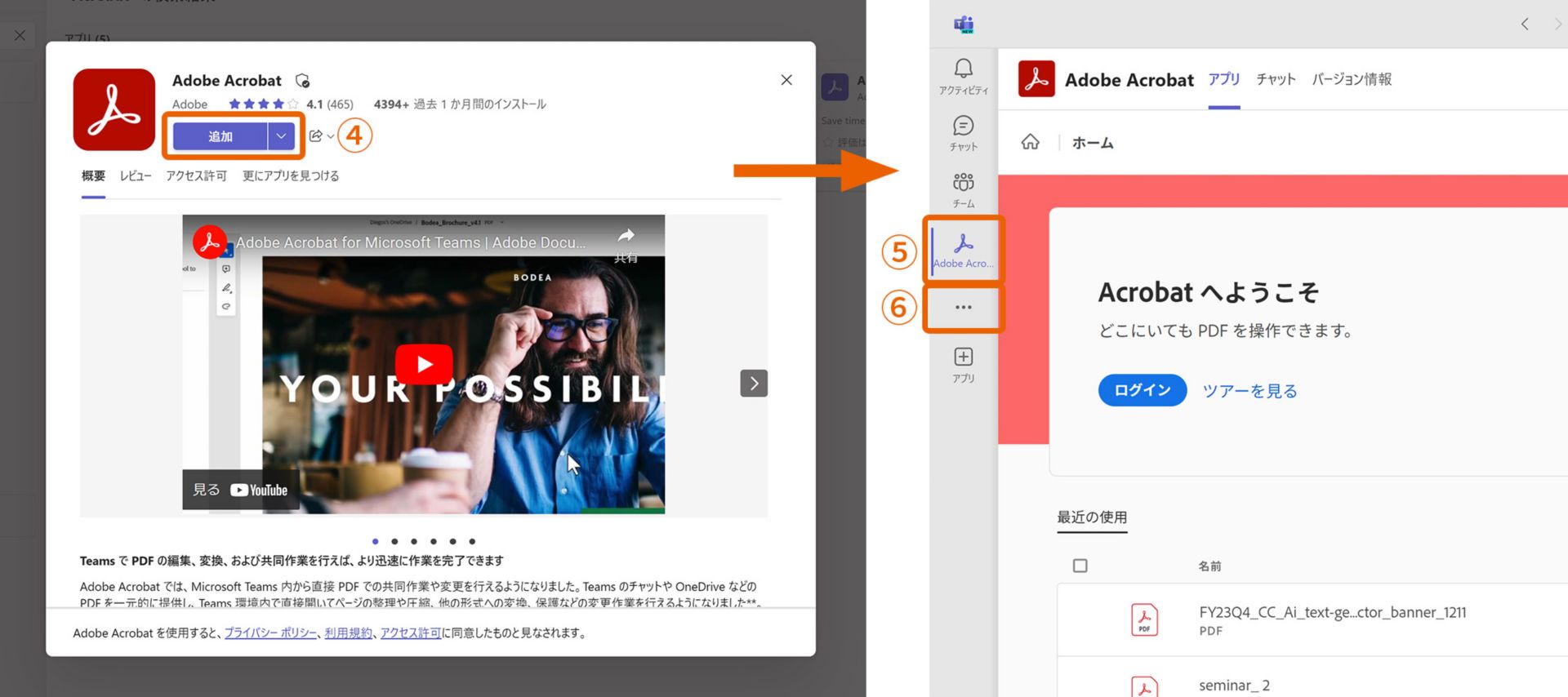Click the ツアーを見る link
1568x697 pixels.
point(1249,391)
